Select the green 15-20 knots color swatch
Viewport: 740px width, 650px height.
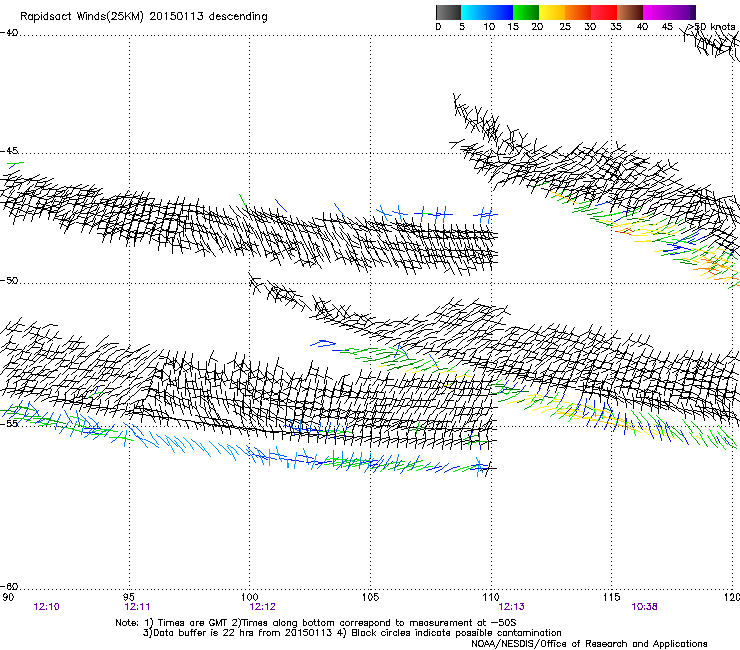click(526, 12)
